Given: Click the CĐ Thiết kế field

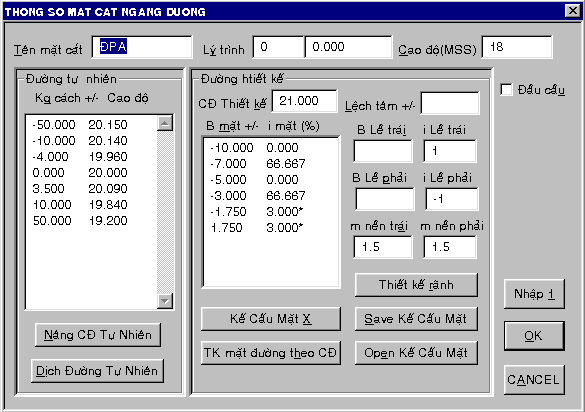Looking at the screenshot, I should tap(305, 101).
